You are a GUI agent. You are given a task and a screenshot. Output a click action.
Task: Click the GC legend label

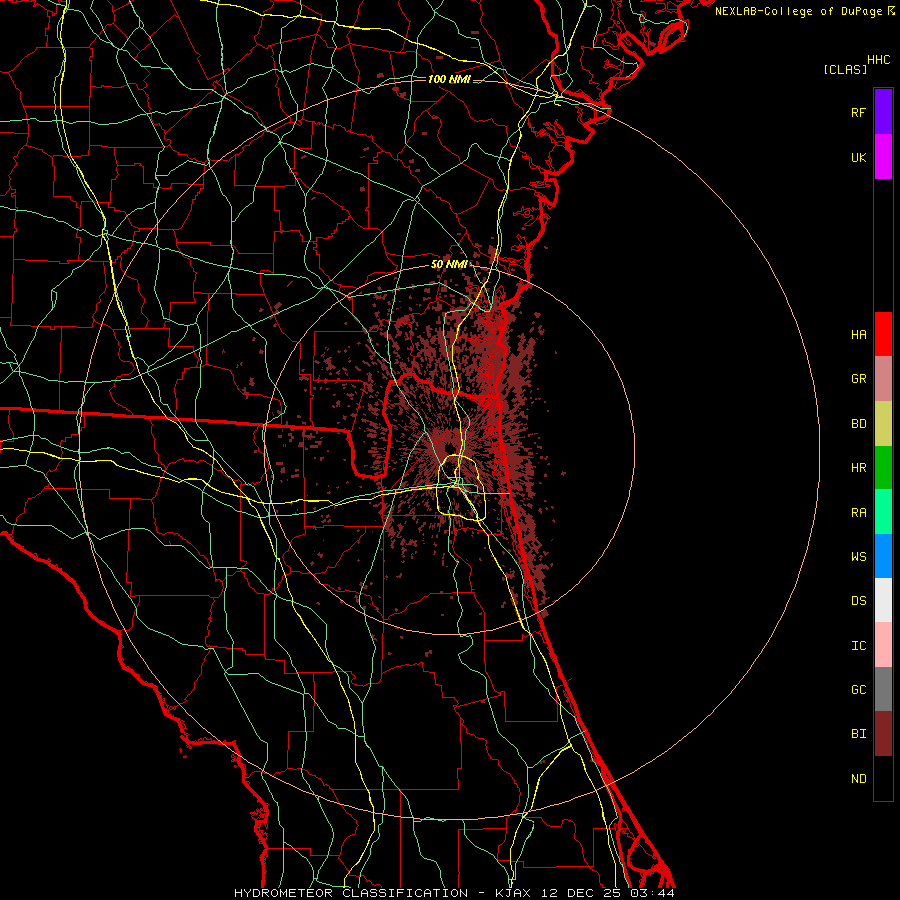point(858,689)
